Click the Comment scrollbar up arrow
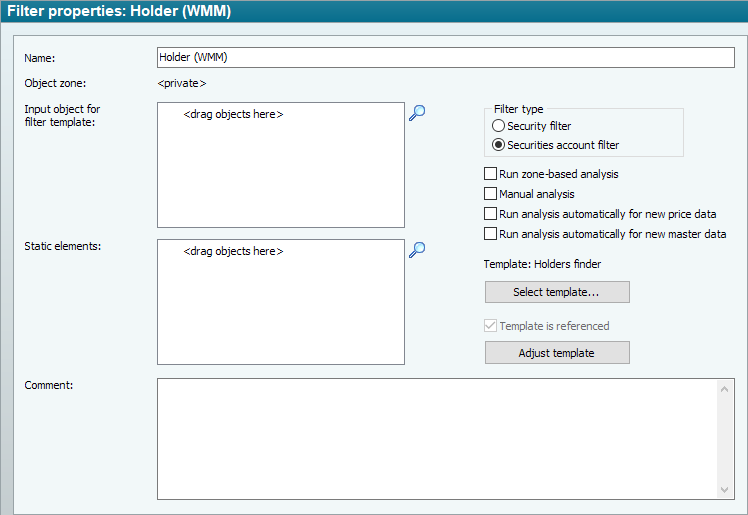 [x=726, y=388]
